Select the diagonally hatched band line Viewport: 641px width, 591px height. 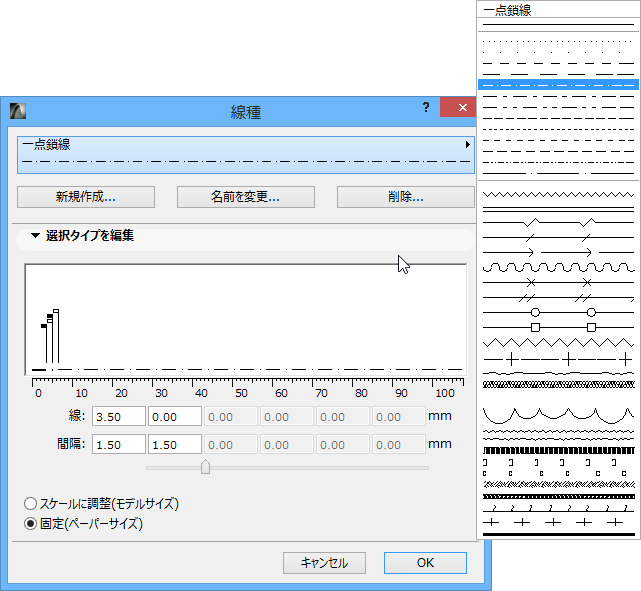558,384
